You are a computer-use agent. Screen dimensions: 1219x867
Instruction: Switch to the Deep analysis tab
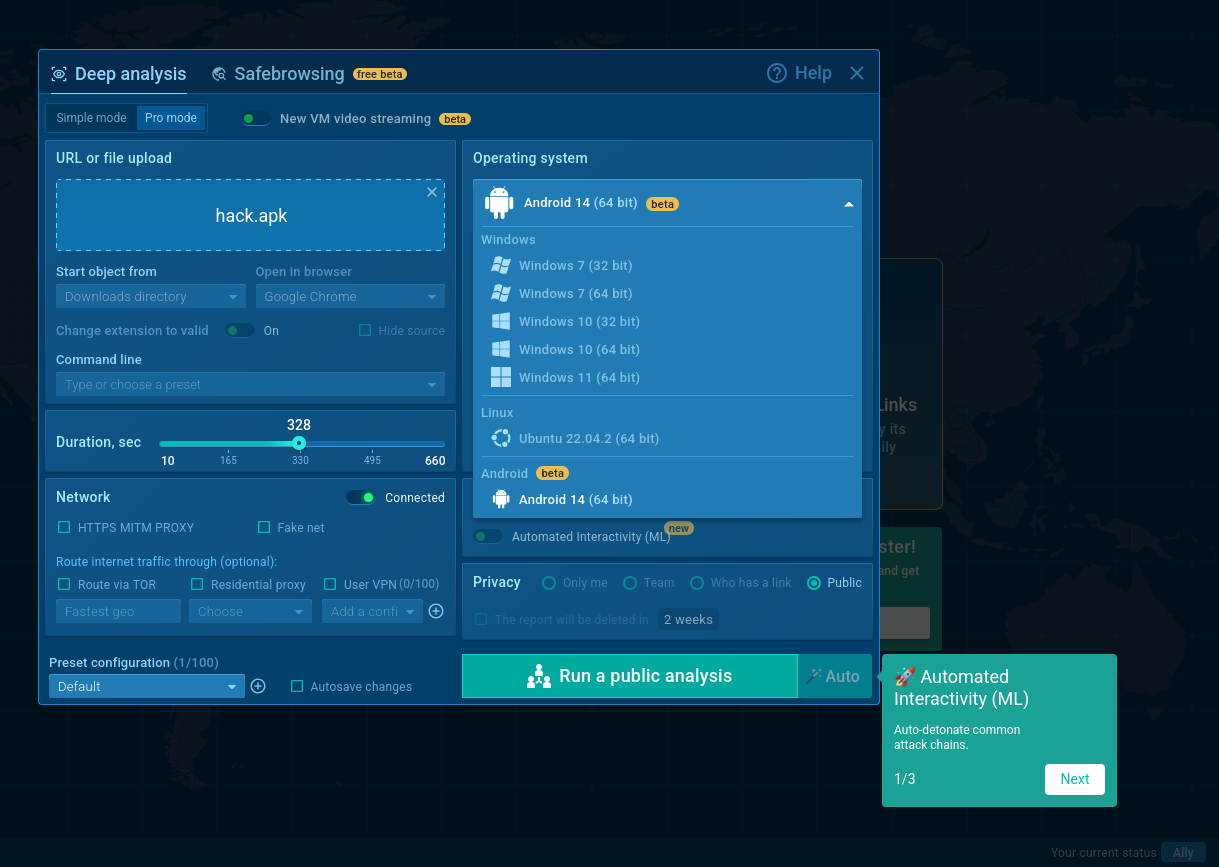[x=119, y=74]
